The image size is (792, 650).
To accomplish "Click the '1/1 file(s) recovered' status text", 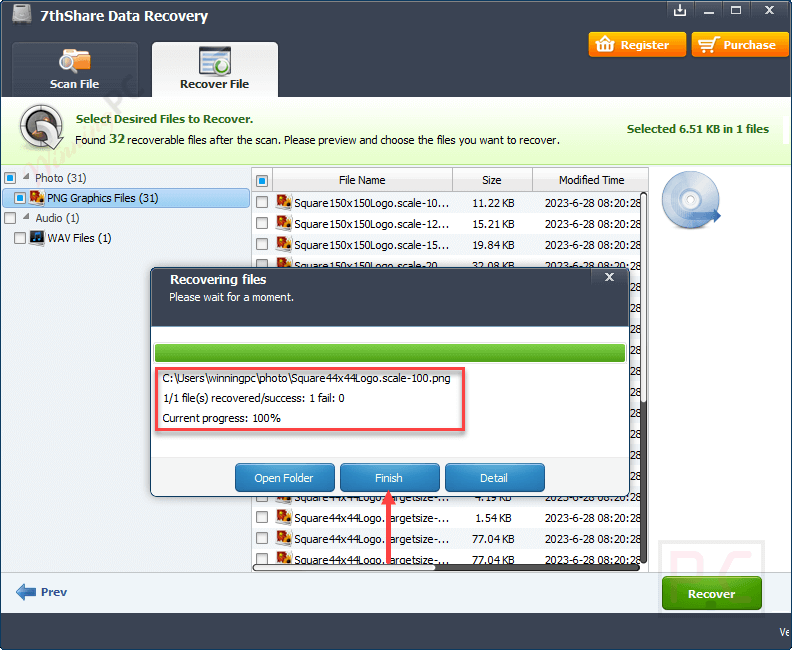I will coord(254,398).
